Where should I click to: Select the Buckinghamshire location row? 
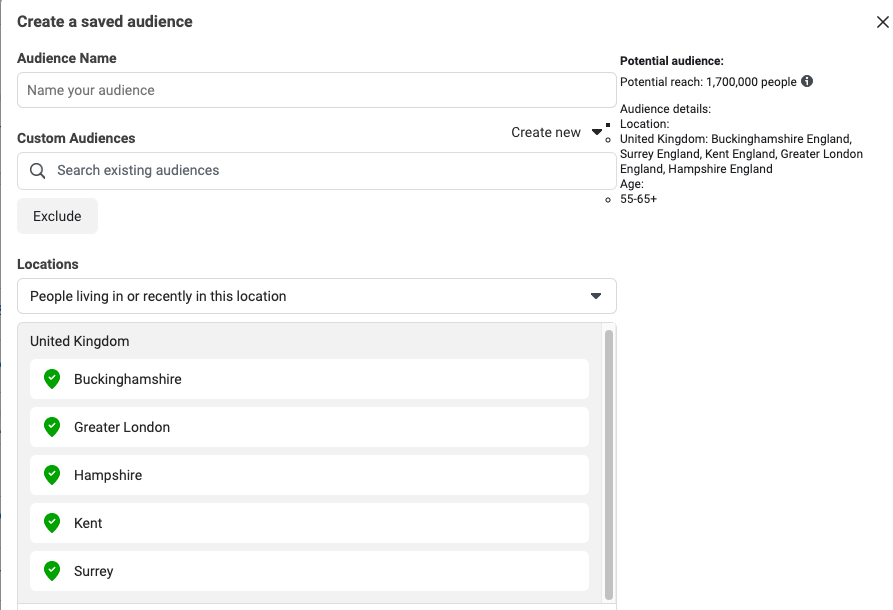click(309, 379)
